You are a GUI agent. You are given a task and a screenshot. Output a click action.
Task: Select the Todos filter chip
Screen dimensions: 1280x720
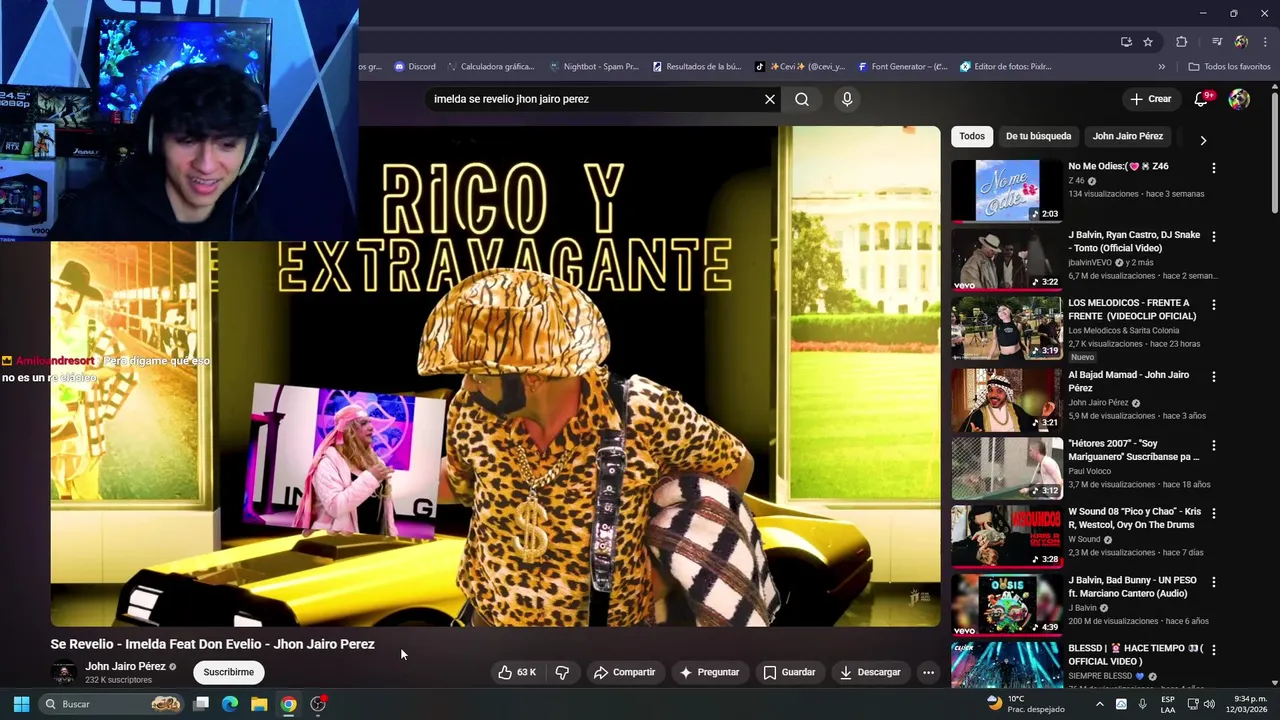(x=971, y=136)
